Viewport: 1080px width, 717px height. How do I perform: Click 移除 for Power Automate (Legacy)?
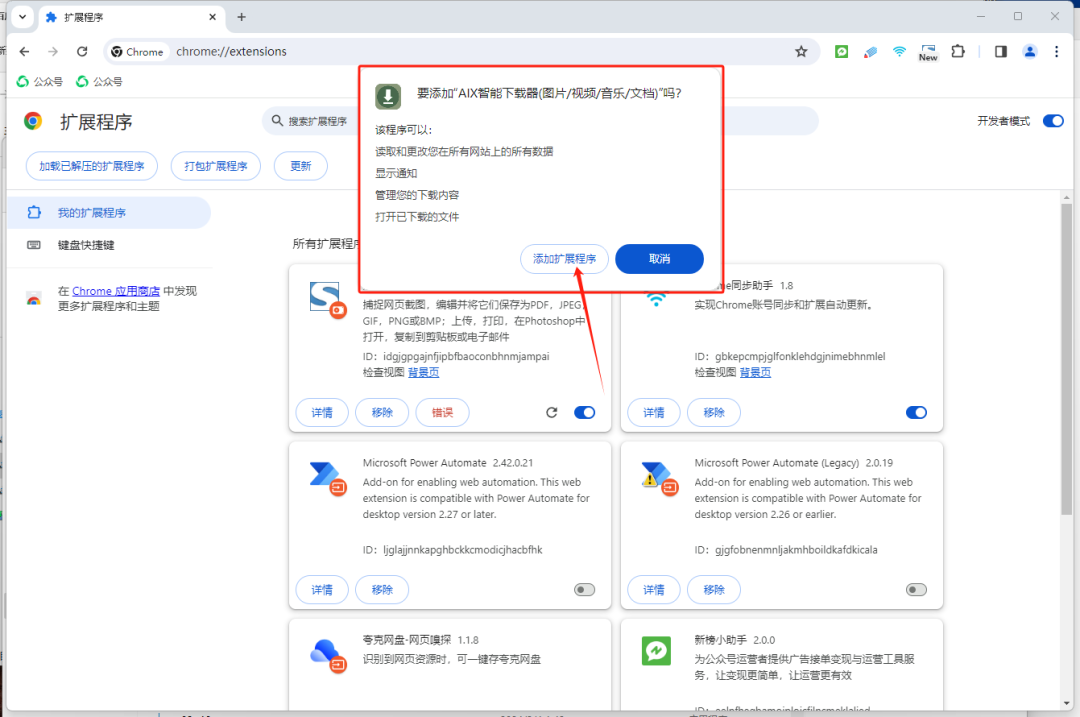(x=714, y=590)
